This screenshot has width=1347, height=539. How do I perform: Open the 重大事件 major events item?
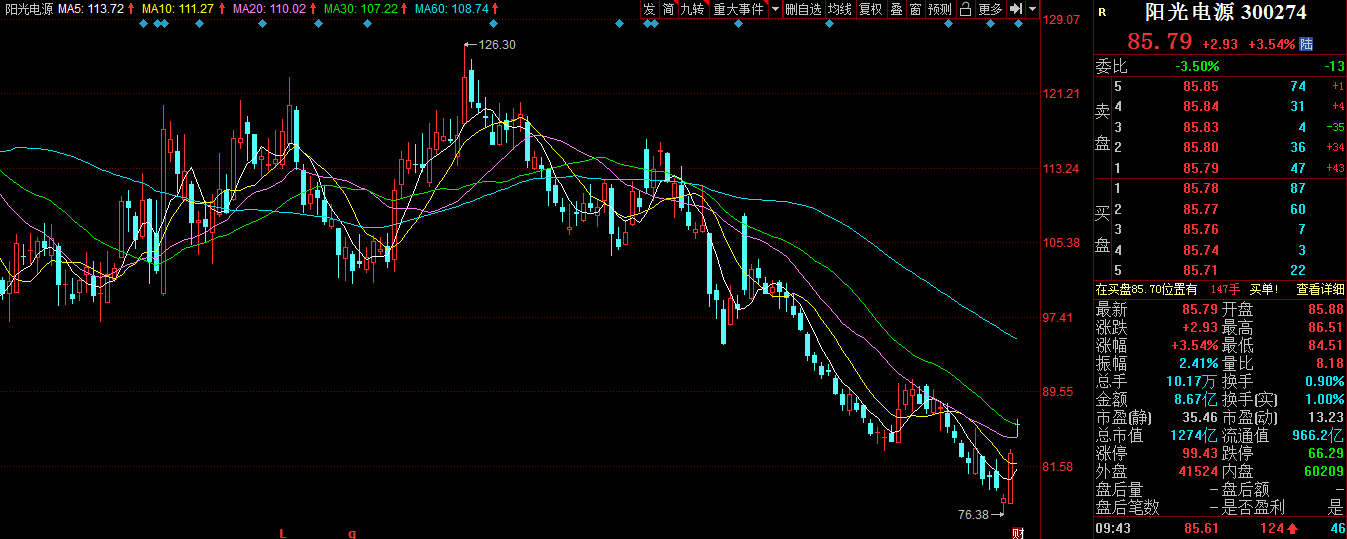(738, 9)
